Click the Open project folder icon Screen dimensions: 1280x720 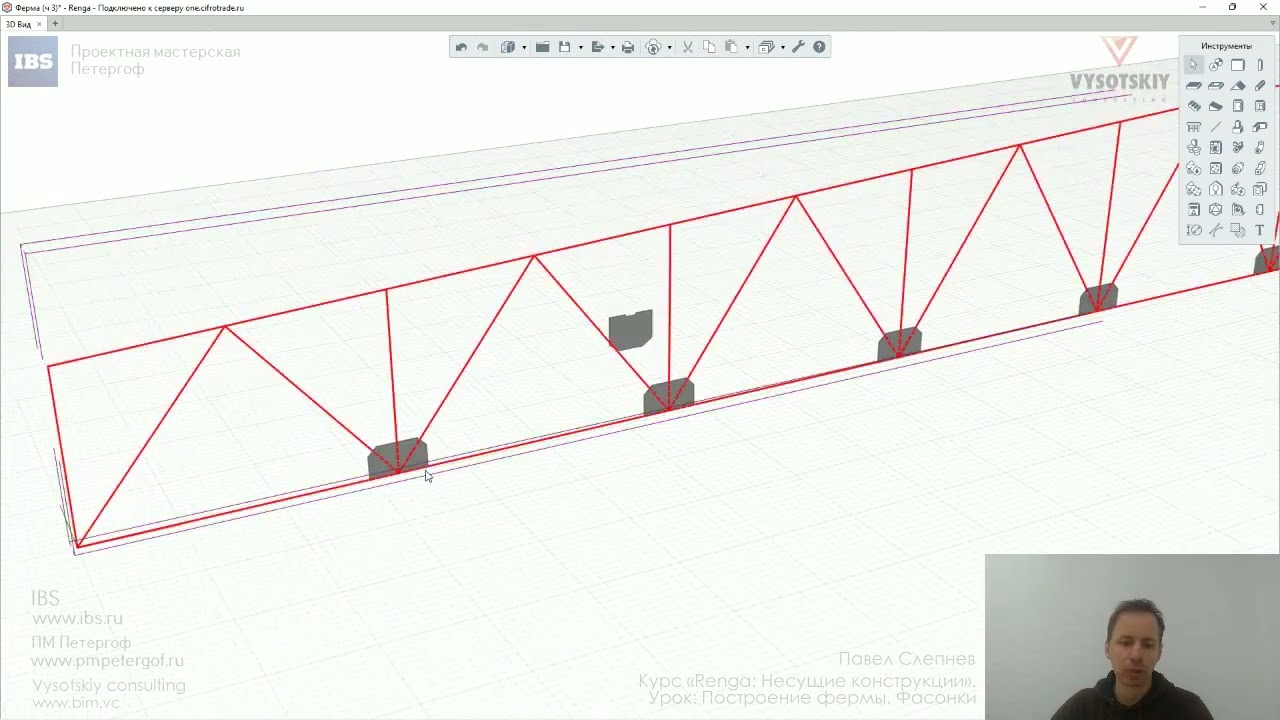[542, 47]
